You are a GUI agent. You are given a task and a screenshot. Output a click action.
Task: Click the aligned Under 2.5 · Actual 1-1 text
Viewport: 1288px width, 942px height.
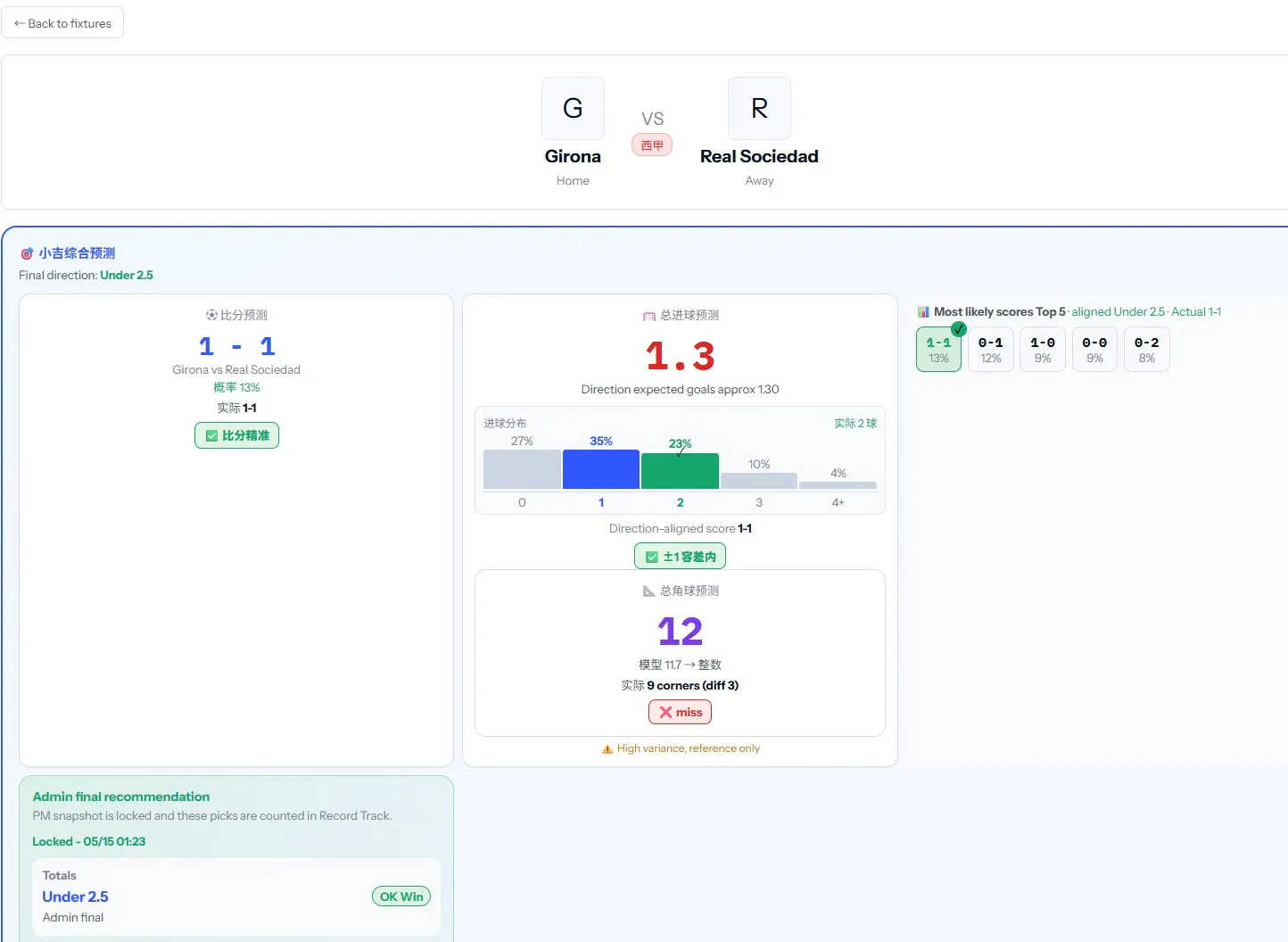tap(1146, 311)
